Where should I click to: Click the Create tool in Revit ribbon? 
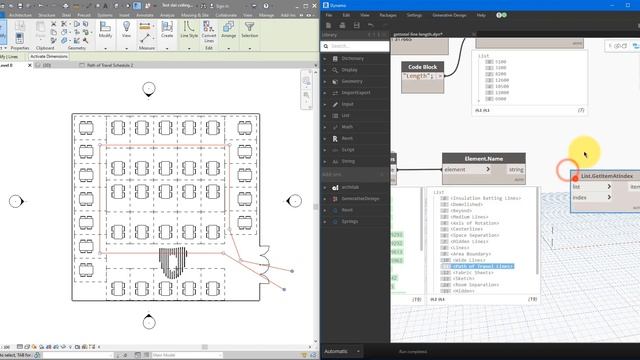[x=167, y=30]
